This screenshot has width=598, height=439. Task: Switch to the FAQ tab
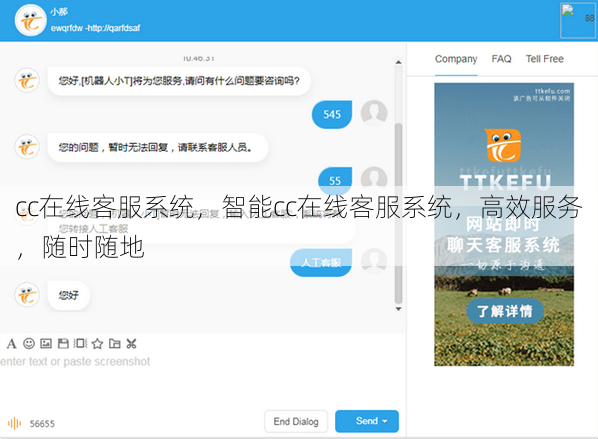[x=501, y=59]
